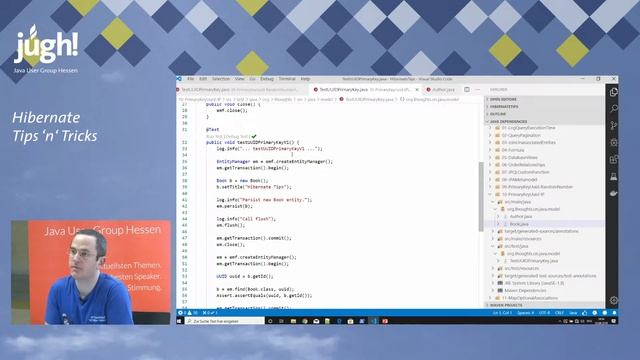Open the Edit menu
This screenshot has height=360, width=640.
(203, 79)
